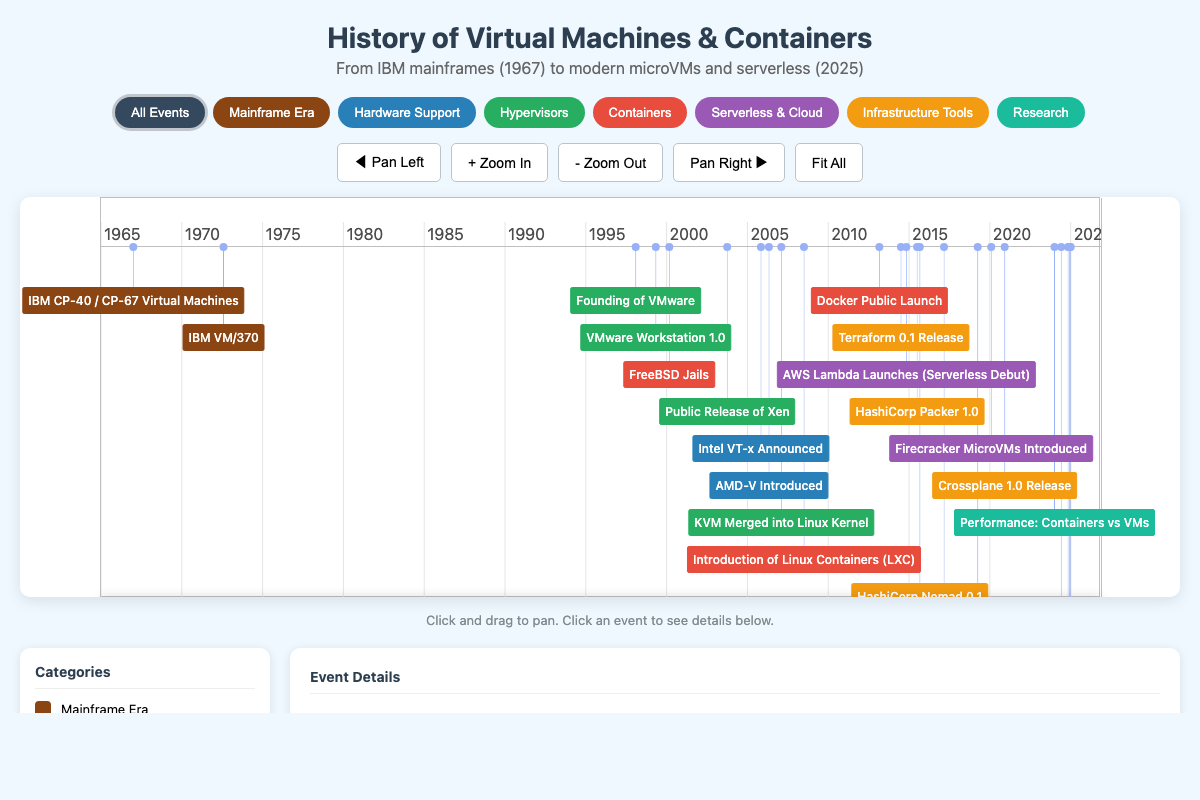
Task: Open details for "Docker Public Launch"
Action: click(878, 300)
